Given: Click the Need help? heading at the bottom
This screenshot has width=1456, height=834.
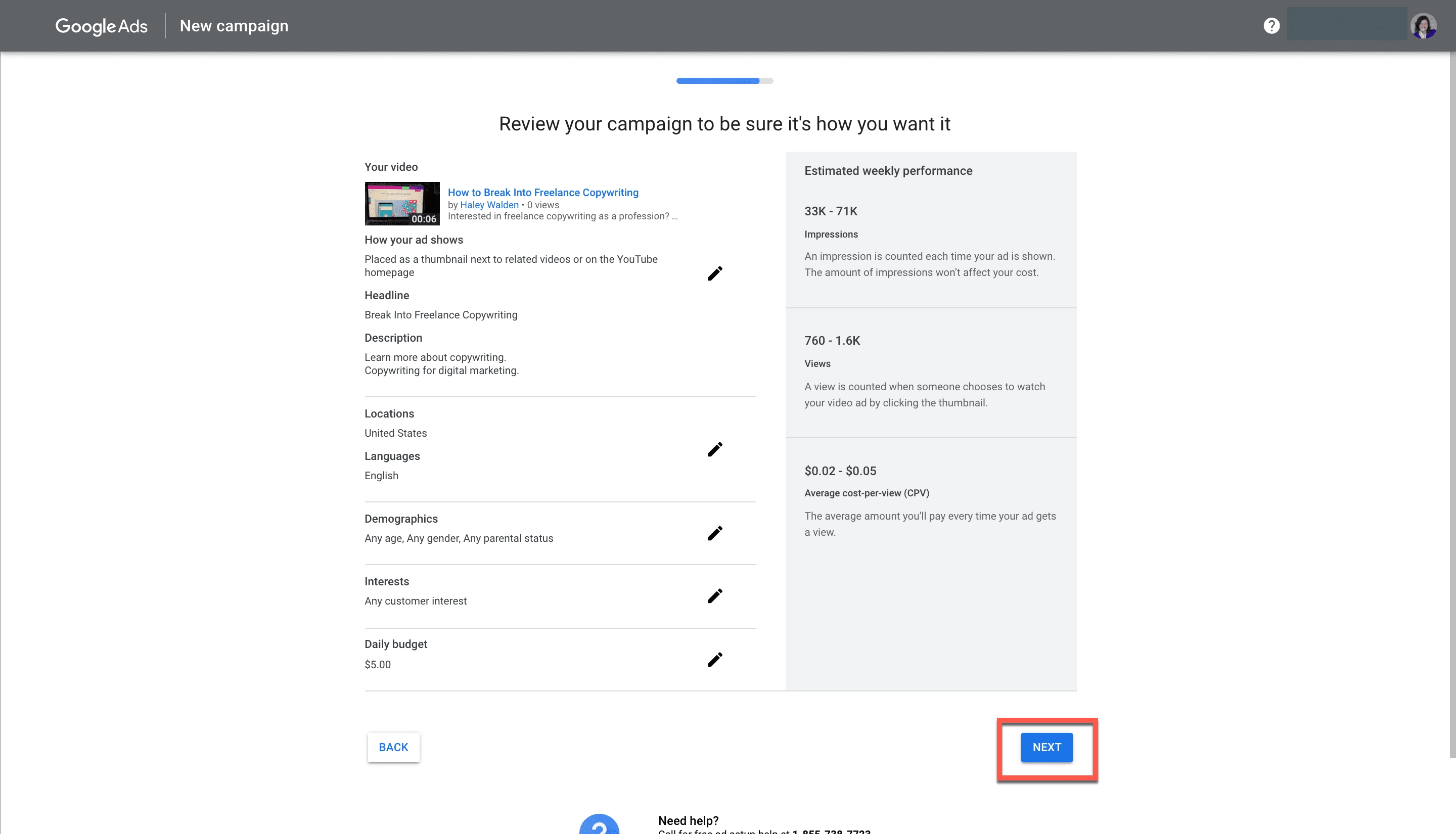Looking at the screenshot, I should 688,820.
